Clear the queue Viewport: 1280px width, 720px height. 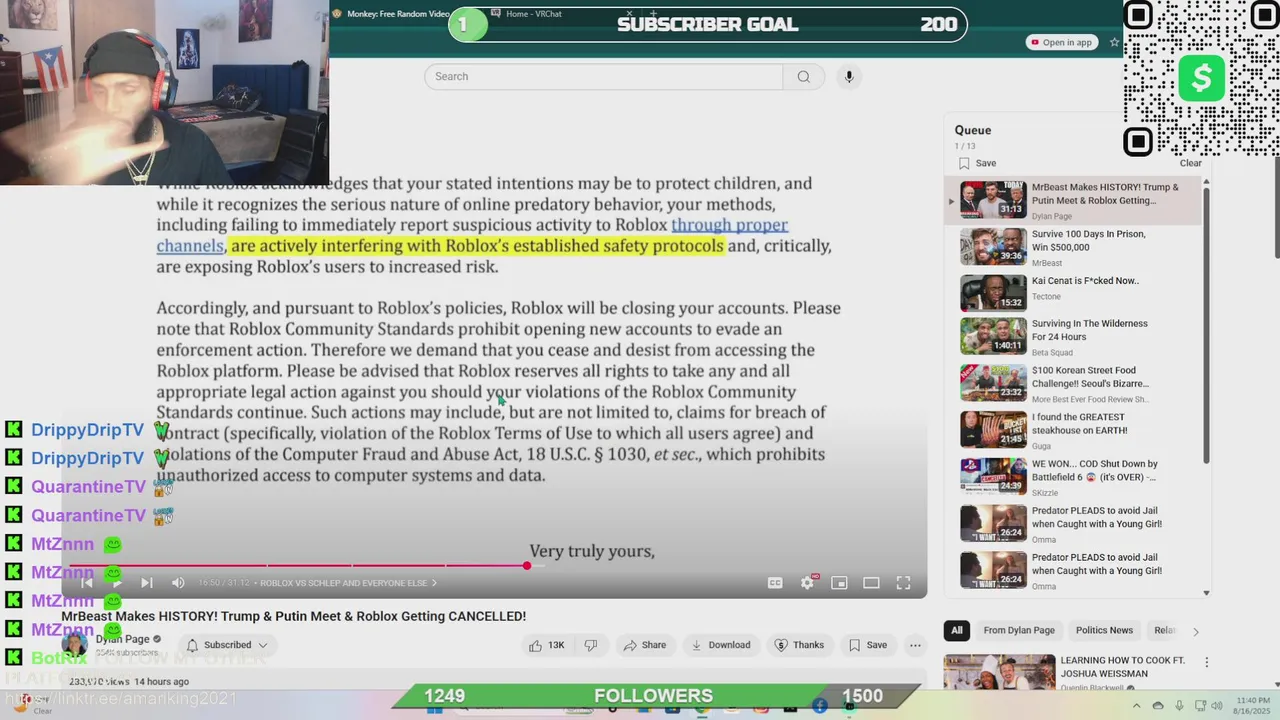[1190, 163]
